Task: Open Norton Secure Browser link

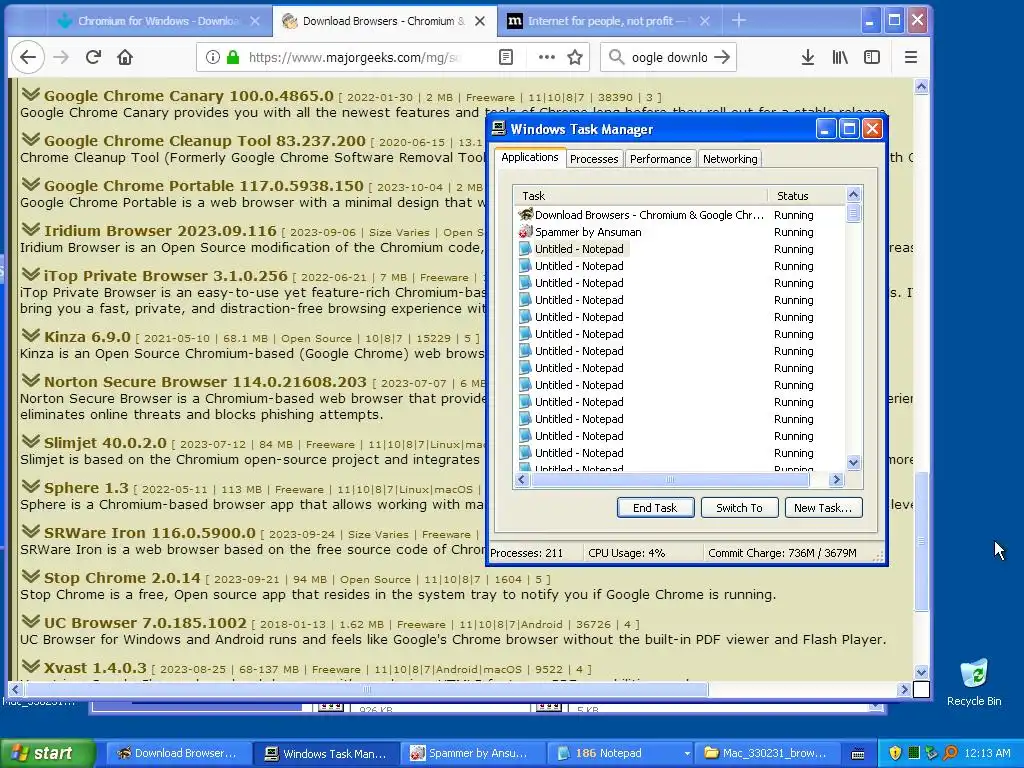Action: click(205, 382)
